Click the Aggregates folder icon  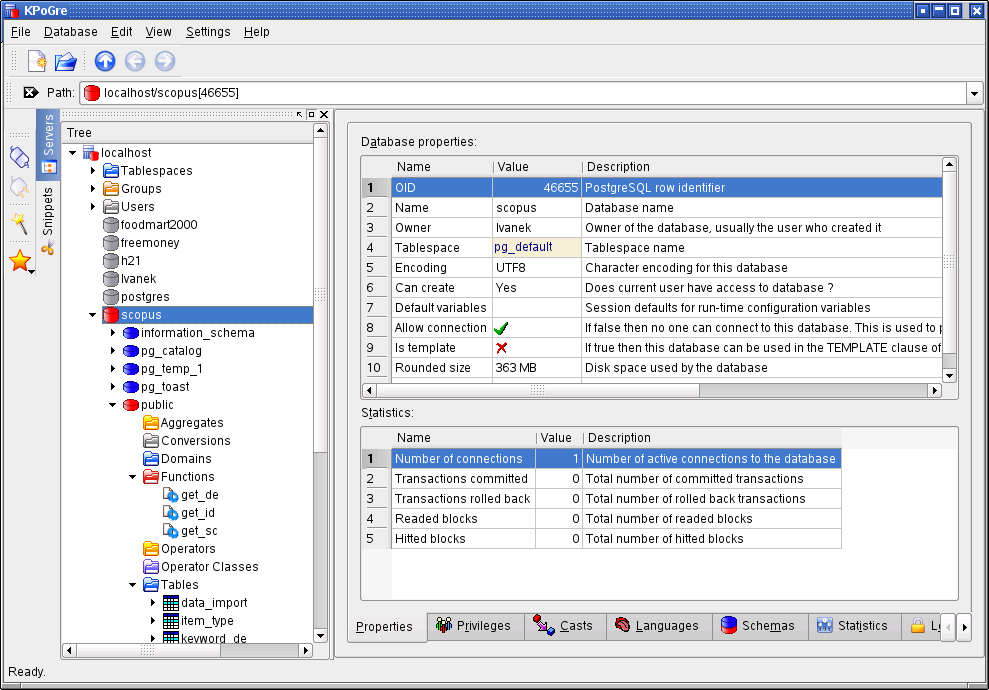[x=151, y=423]
